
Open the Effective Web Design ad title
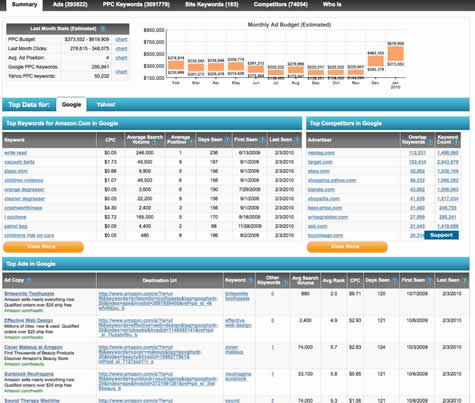tap(29, 320)
